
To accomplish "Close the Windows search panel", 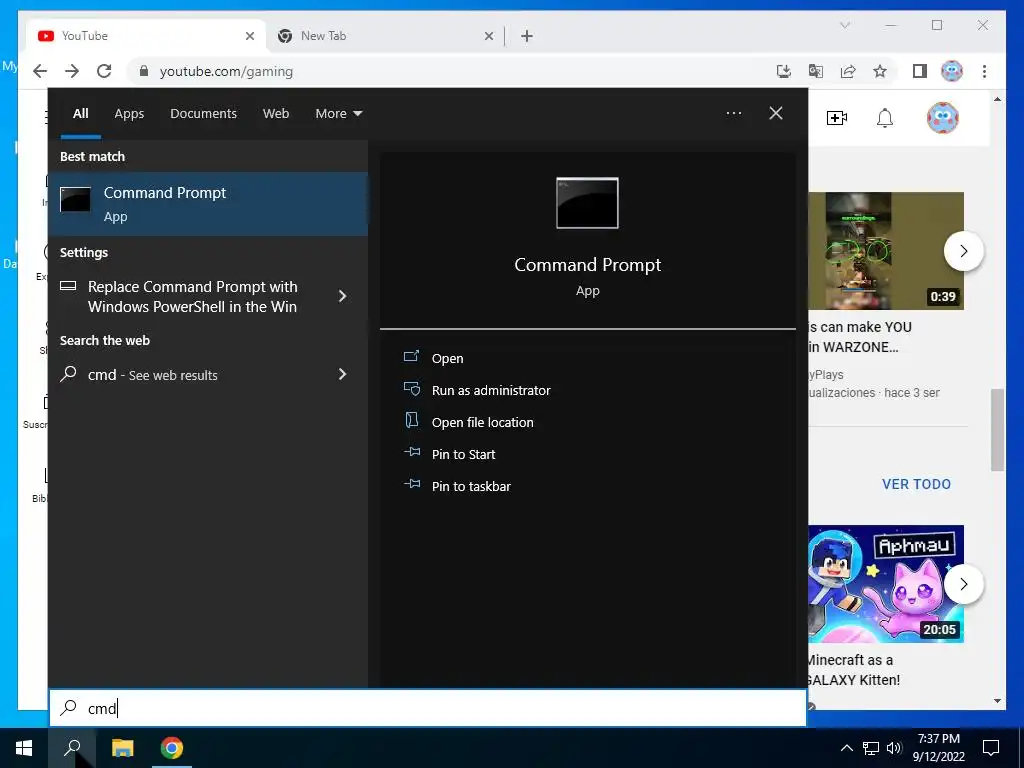I will tap(775, 113).
